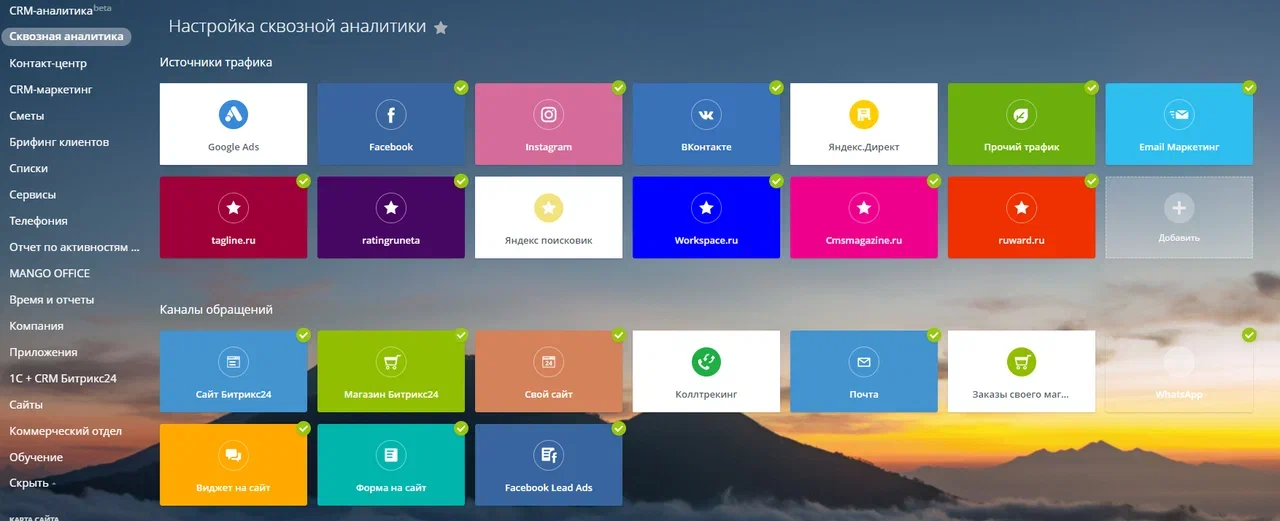Go to Списки in the sidebar

pos(29,168)
